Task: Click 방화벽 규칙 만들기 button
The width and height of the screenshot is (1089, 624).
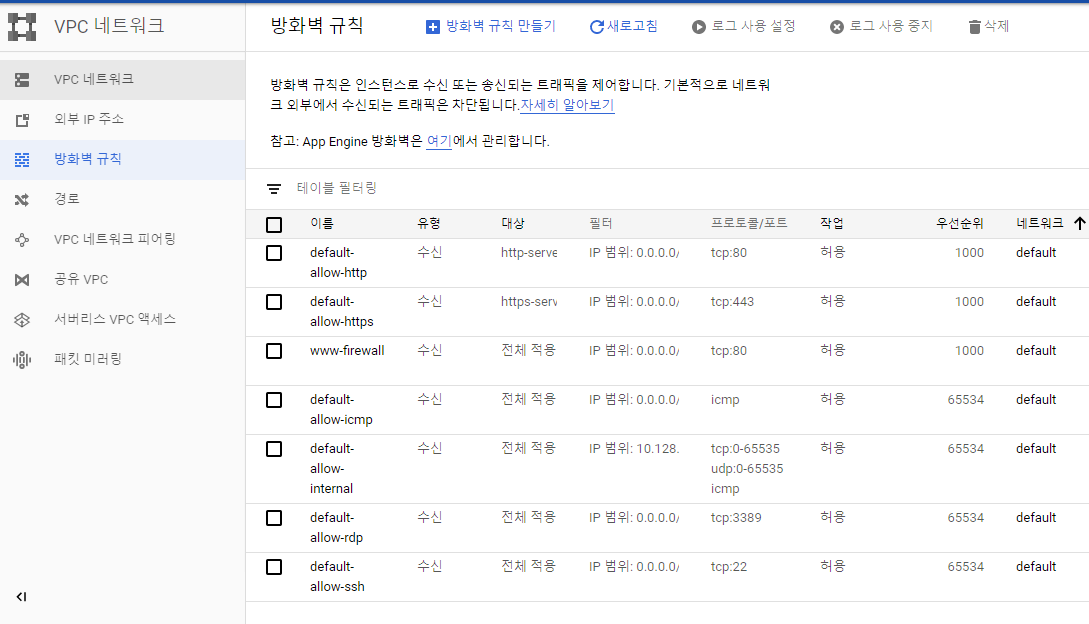Action: click(x=491, y=27)
